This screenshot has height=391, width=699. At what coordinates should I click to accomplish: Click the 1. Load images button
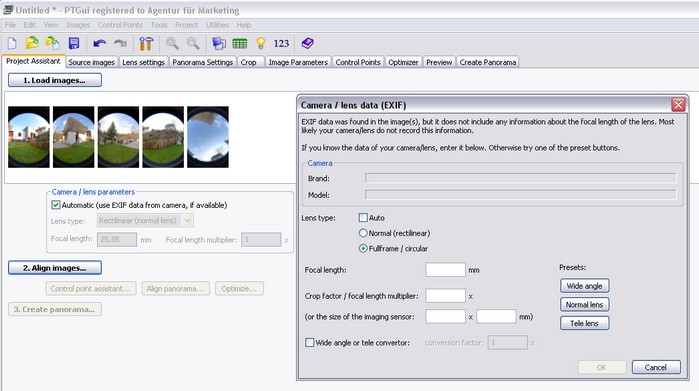[x=55, y=80]
